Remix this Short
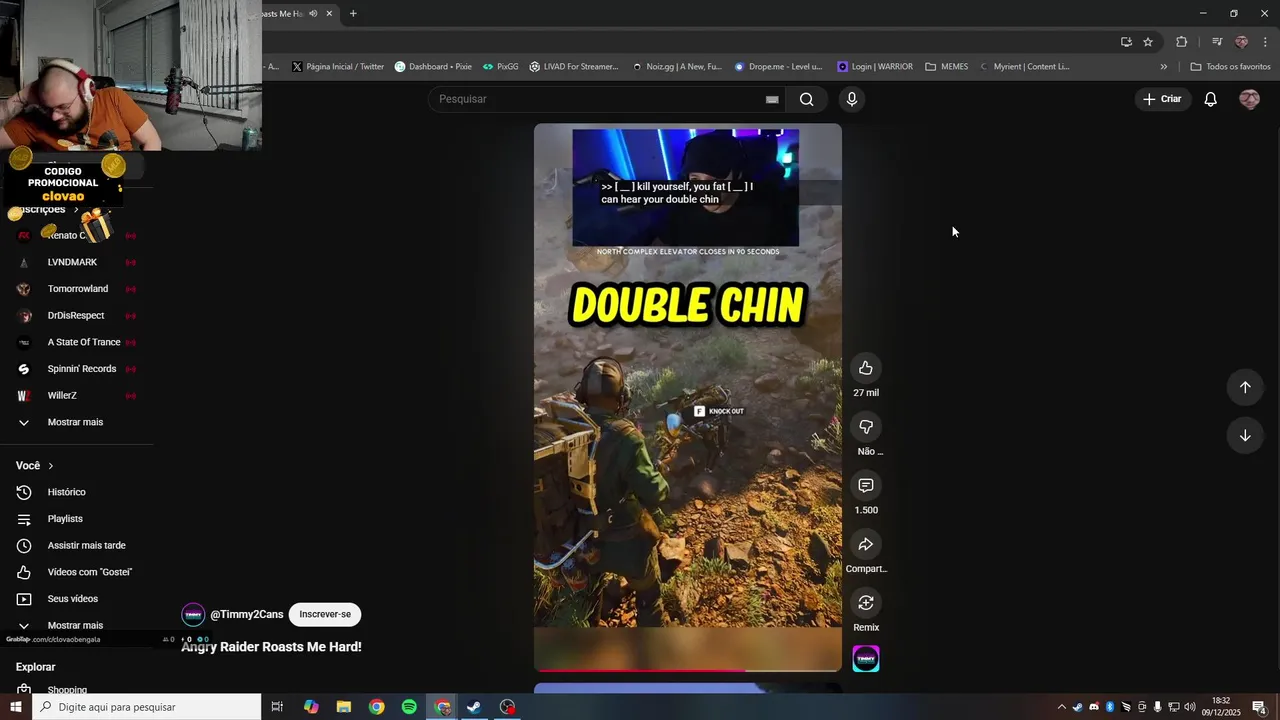 [x=866, y=603]
